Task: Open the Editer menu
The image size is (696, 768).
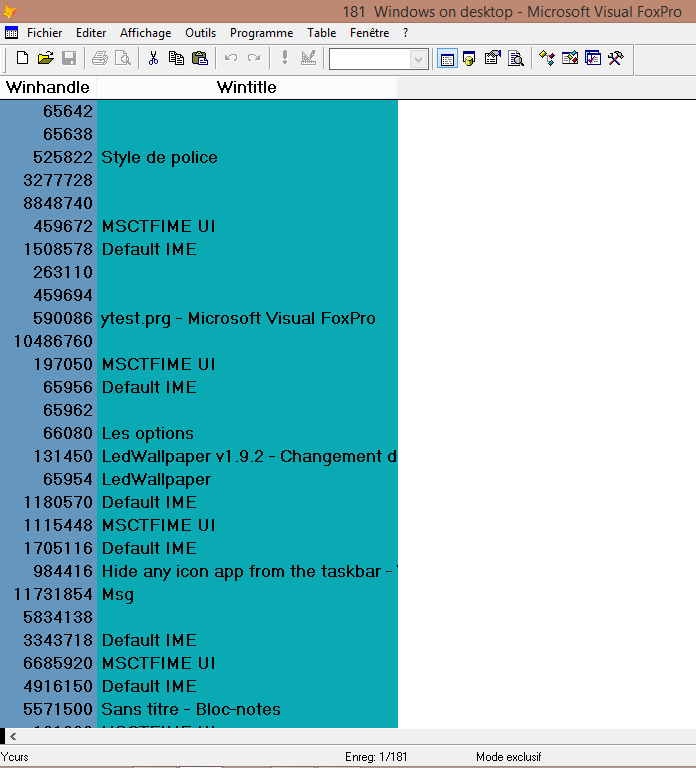Action: pos(91,33)
